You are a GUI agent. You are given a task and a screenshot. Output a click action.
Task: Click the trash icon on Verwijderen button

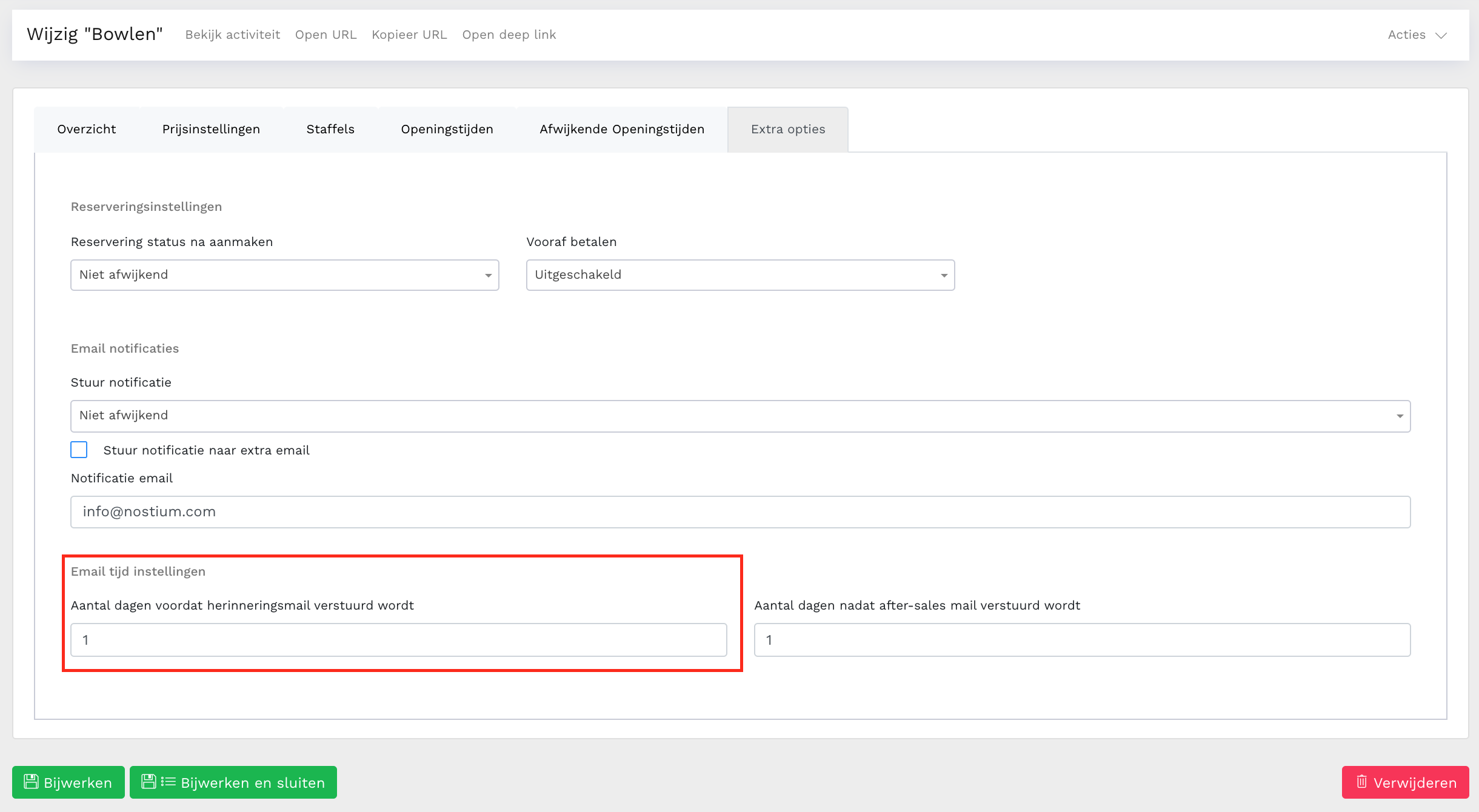(1361, 782)
